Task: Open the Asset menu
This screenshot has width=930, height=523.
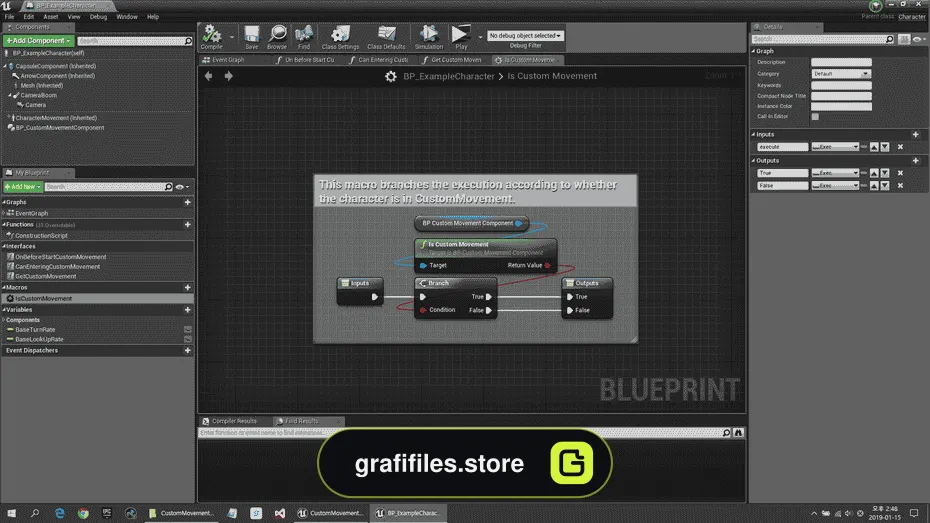Action: (x=50, y=17)
